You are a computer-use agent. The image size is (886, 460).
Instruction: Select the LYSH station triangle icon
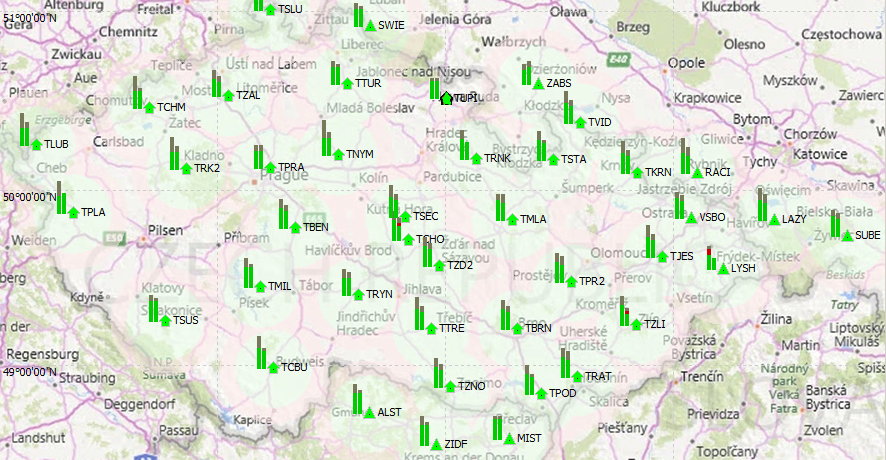click(723, 269)
